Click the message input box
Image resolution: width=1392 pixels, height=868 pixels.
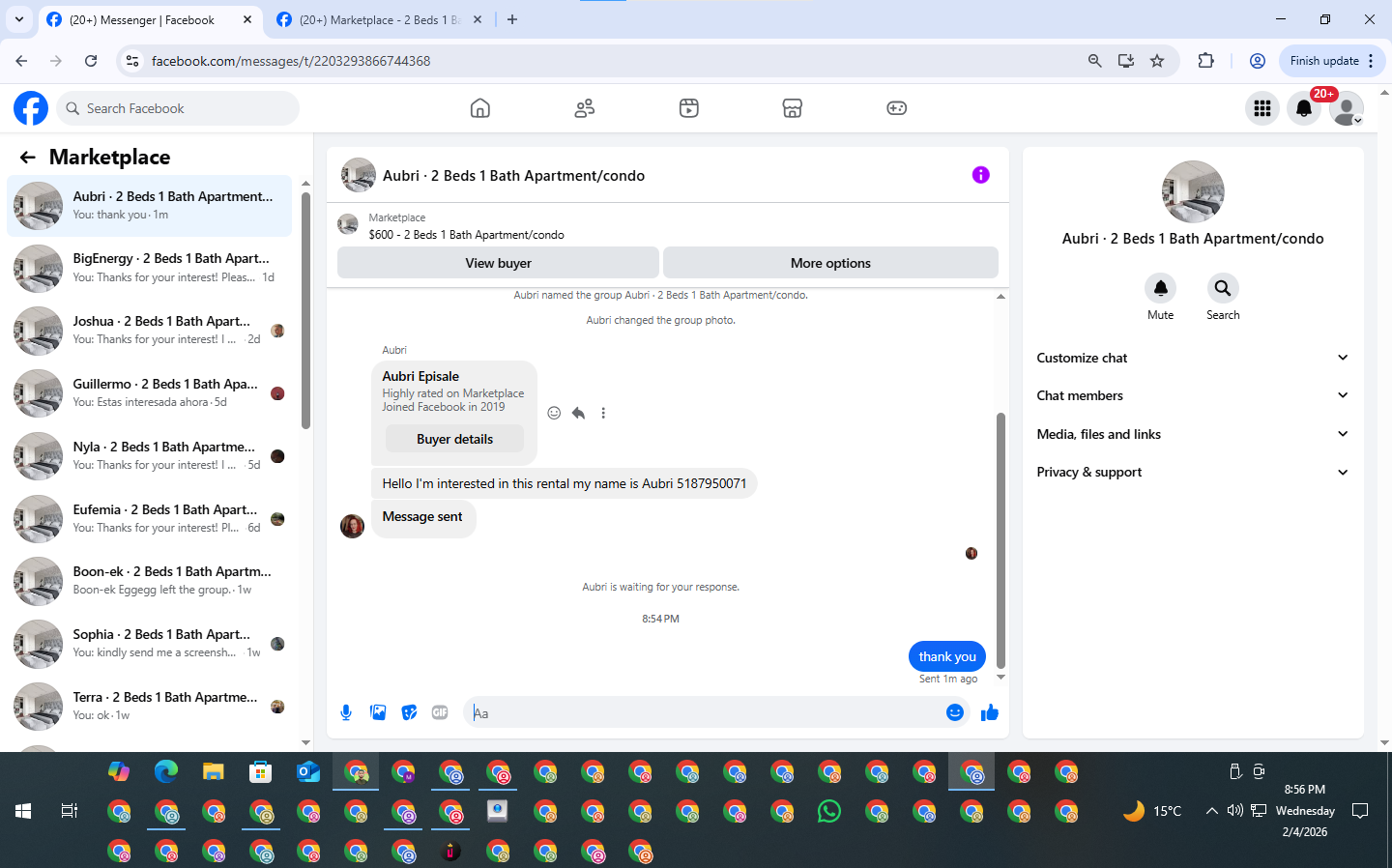(x=704, y=713)
